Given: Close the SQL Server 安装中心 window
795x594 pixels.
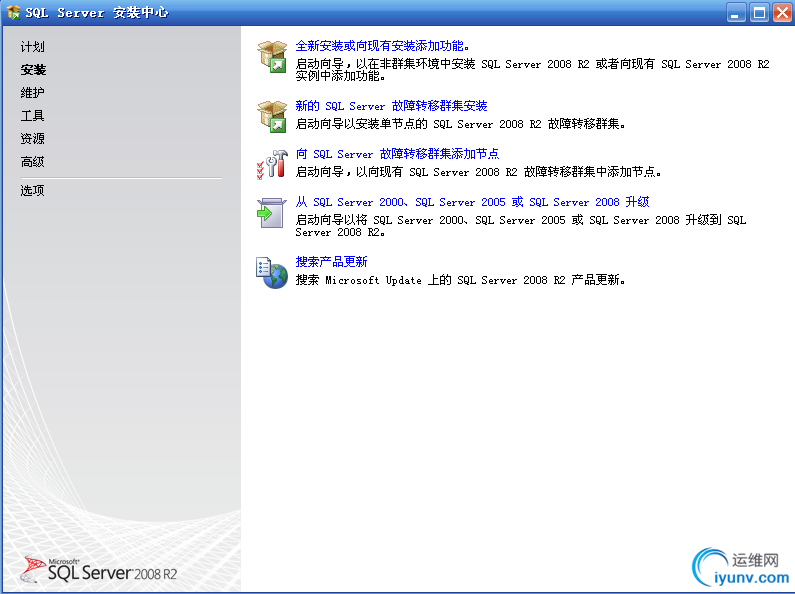Looking at the screenshot, I should pyautogui.click(x=782, y=12).
